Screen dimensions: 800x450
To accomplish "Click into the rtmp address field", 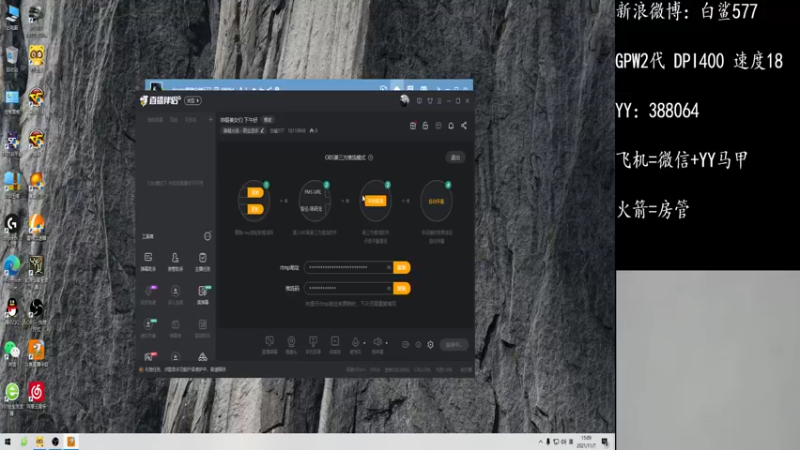I will point(348,267).
